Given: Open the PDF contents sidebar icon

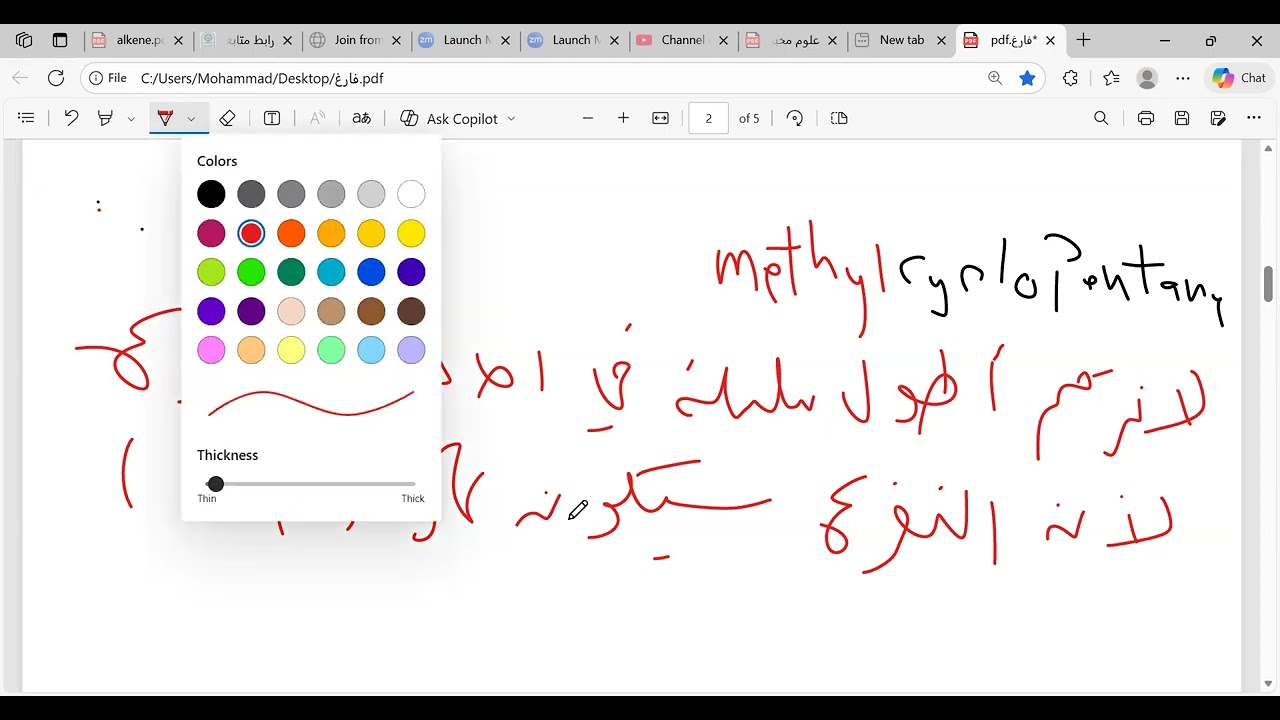Looking at the screenshot, I should click(27, 118).
